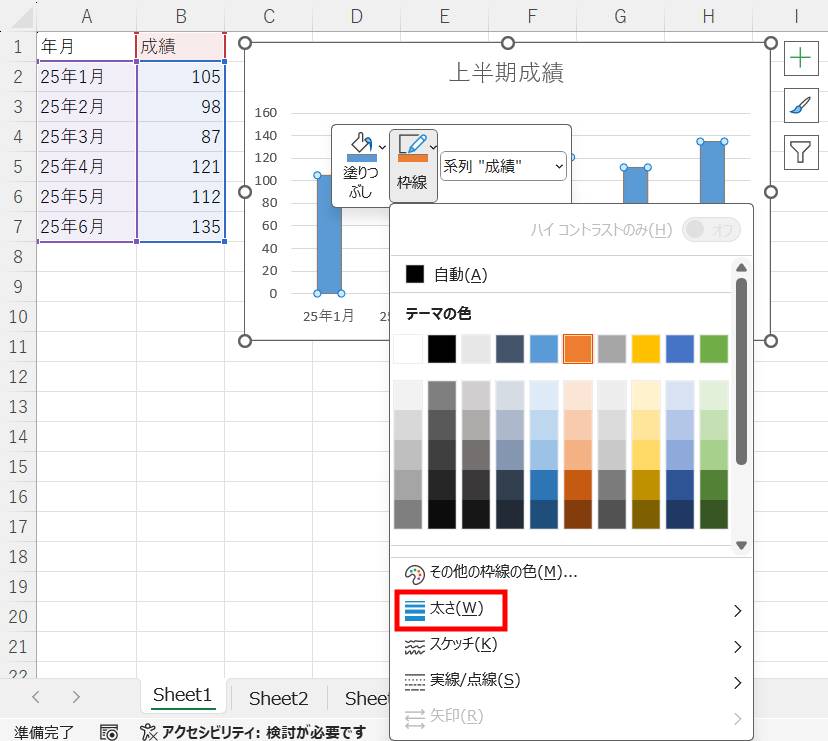828x741 pixels.
Task: Pick the green theme color swatch
Action: point(714,349)
